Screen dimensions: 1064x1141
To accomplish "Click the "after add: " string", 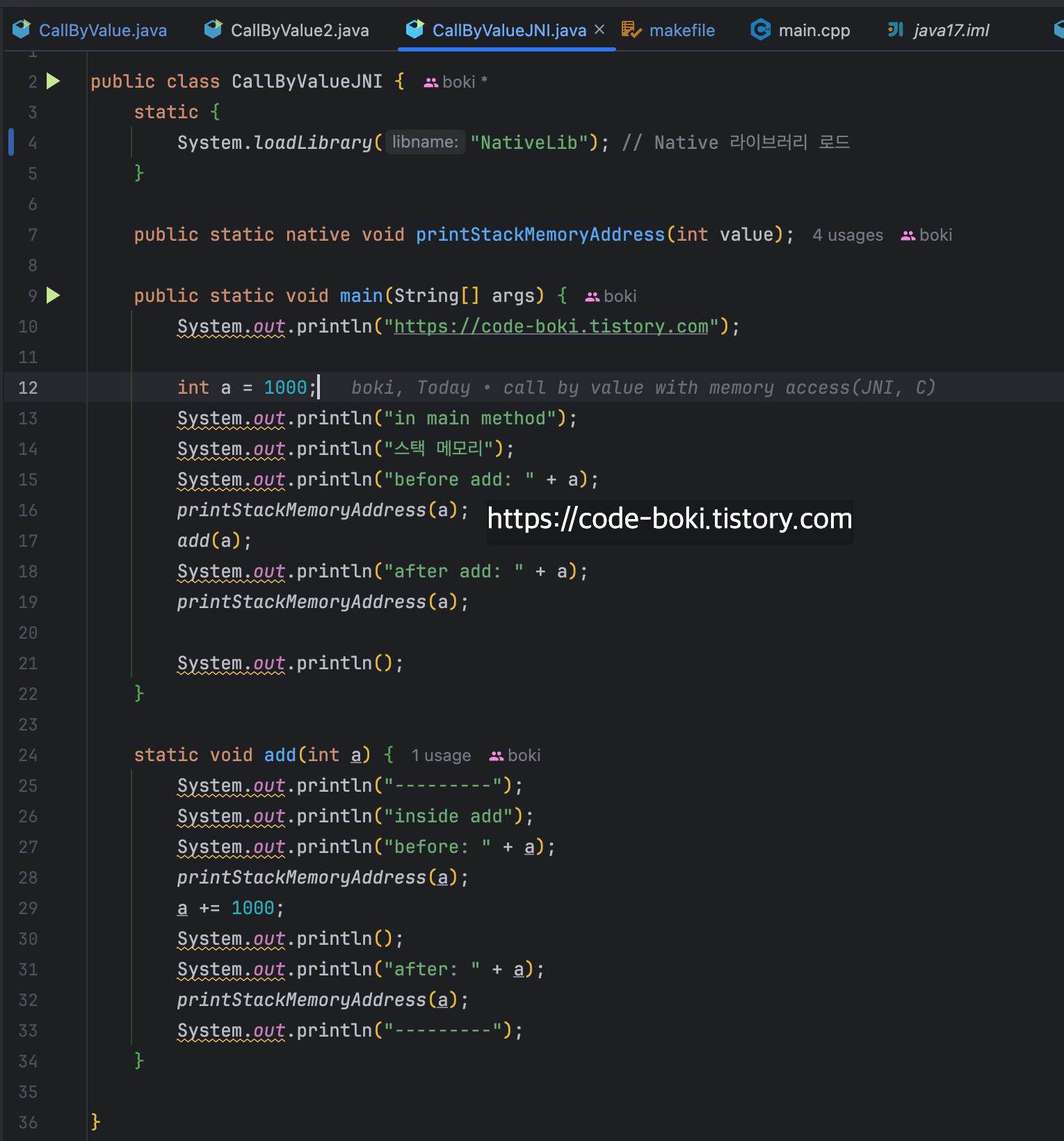I will [453, 571].
